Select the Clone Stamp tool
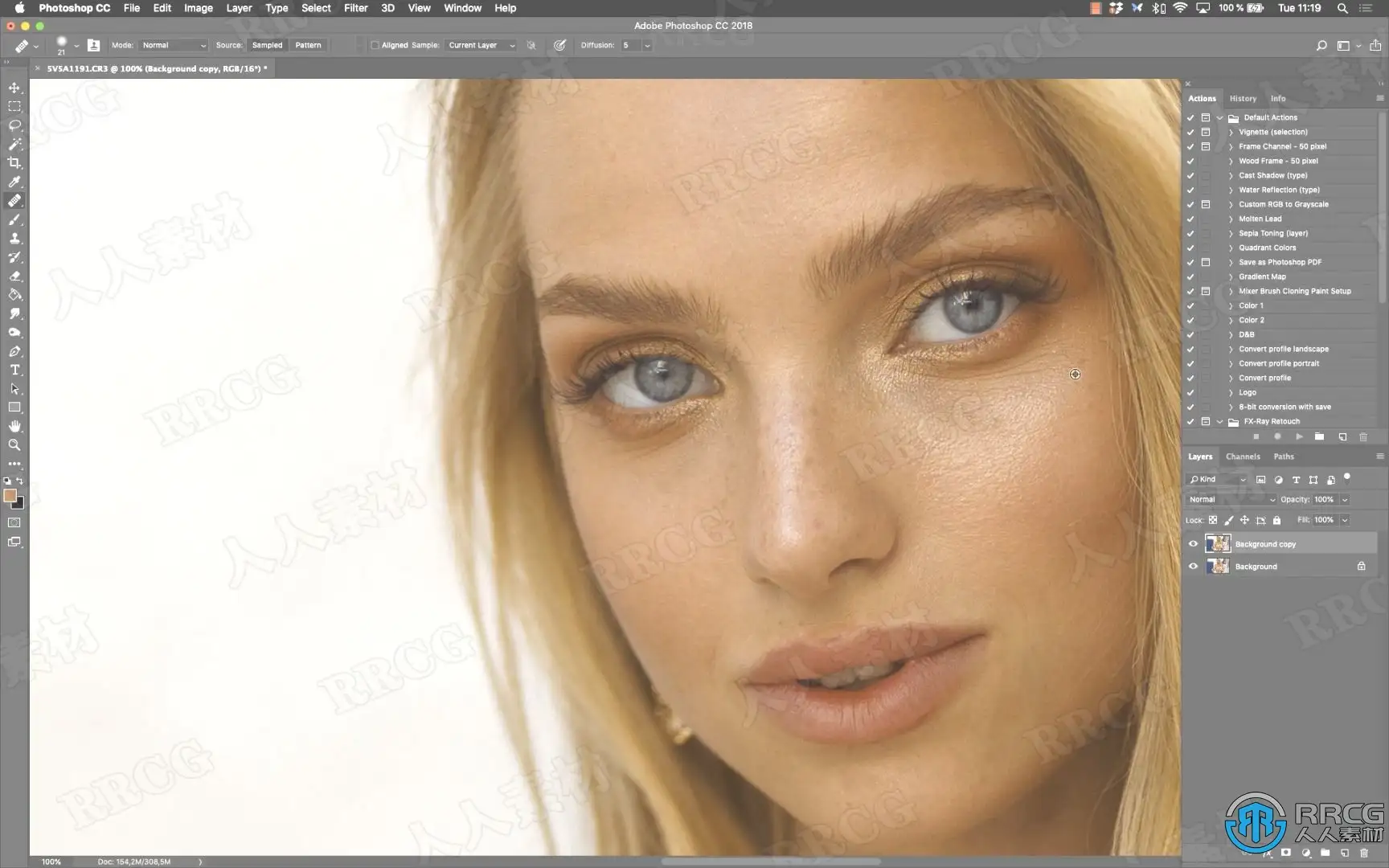This screenshot has width=1389, height=868. click(14, 239)
